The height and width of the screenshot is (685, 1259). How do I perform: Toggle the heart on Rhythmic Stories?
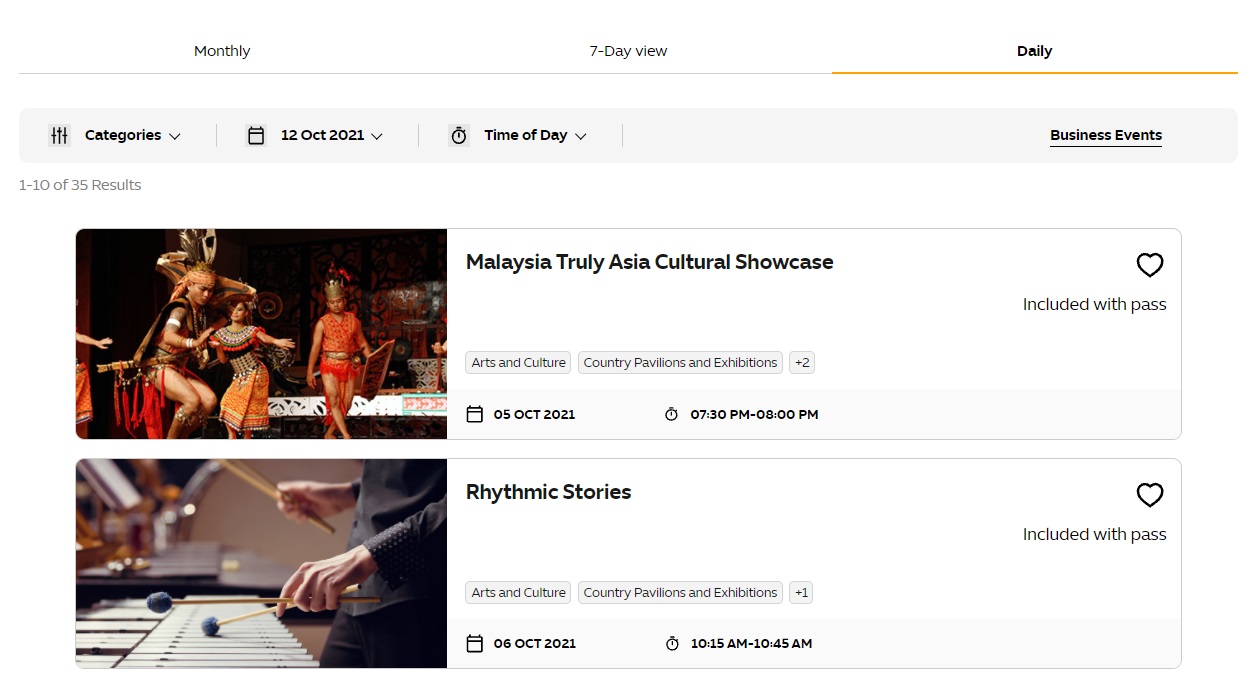pyautogui.click(x=1150, y=495)
